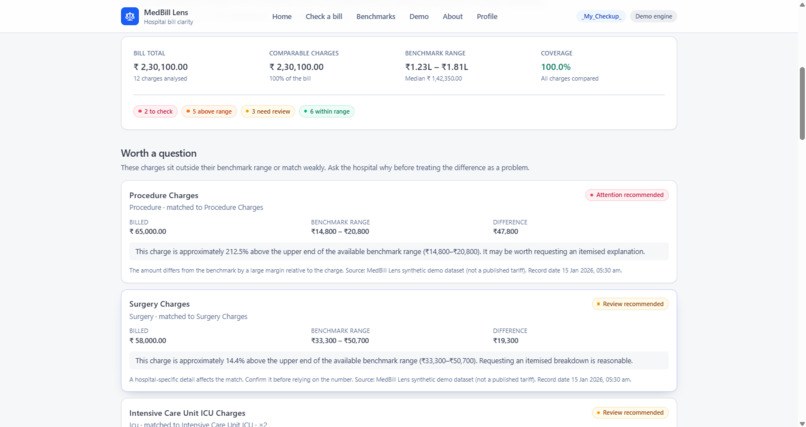Click the billed amount ₹ 58,000.00
806x427 pixels.
coord(148,341)
